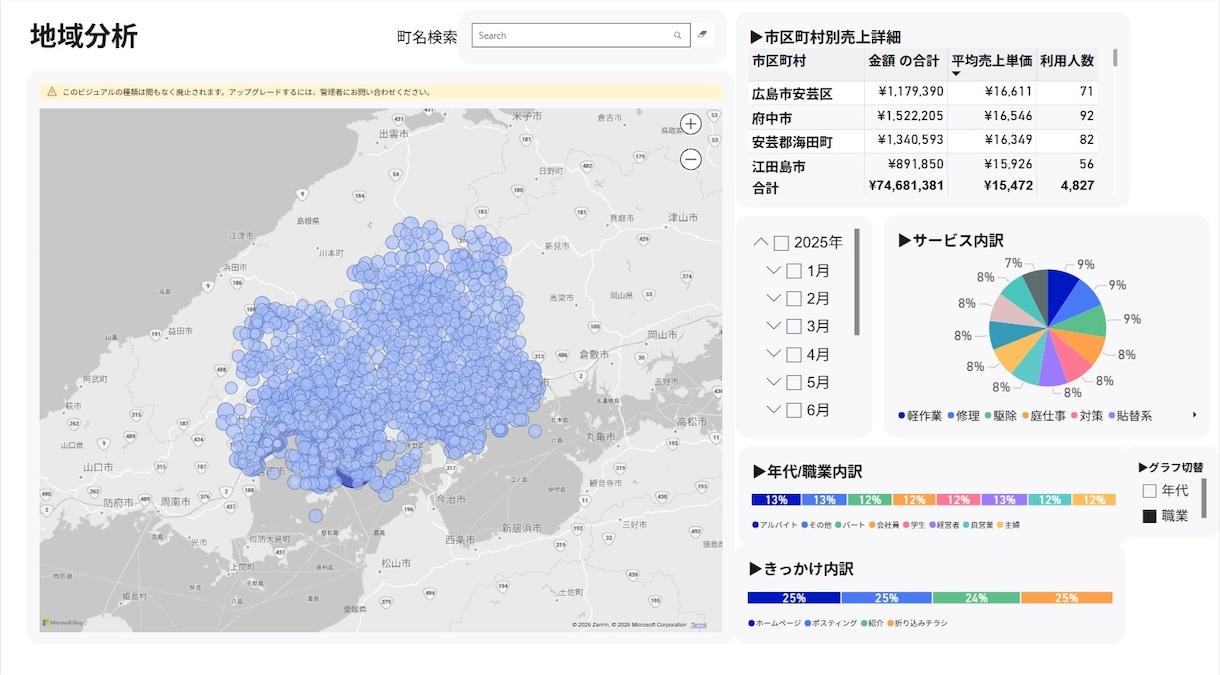1220x675 pixels.
Task: Open the Terms link on the map
Action: tap(698, 625)
